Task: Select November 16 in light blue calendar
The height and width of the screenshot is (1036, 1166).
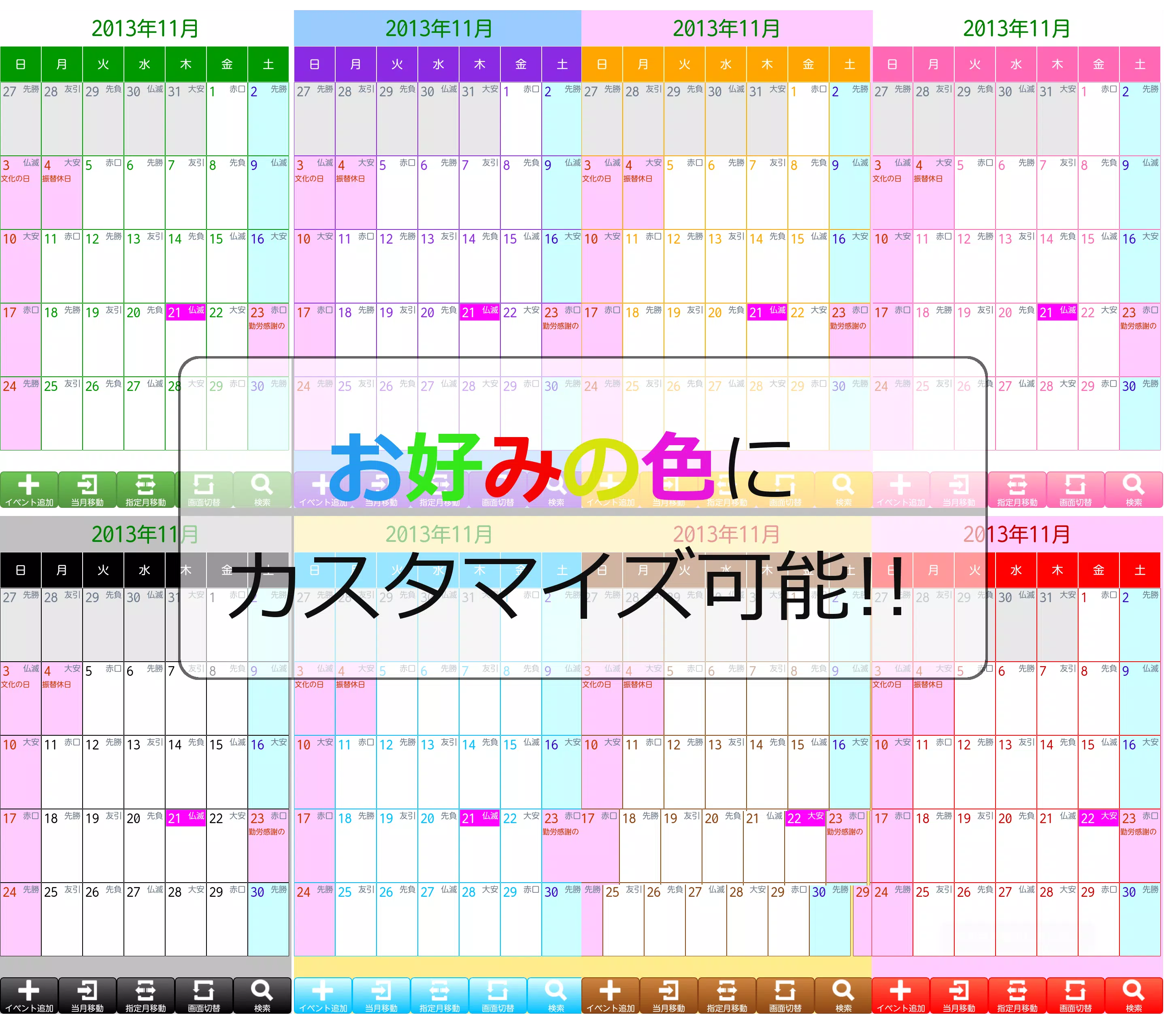Action: click(562, 771)
